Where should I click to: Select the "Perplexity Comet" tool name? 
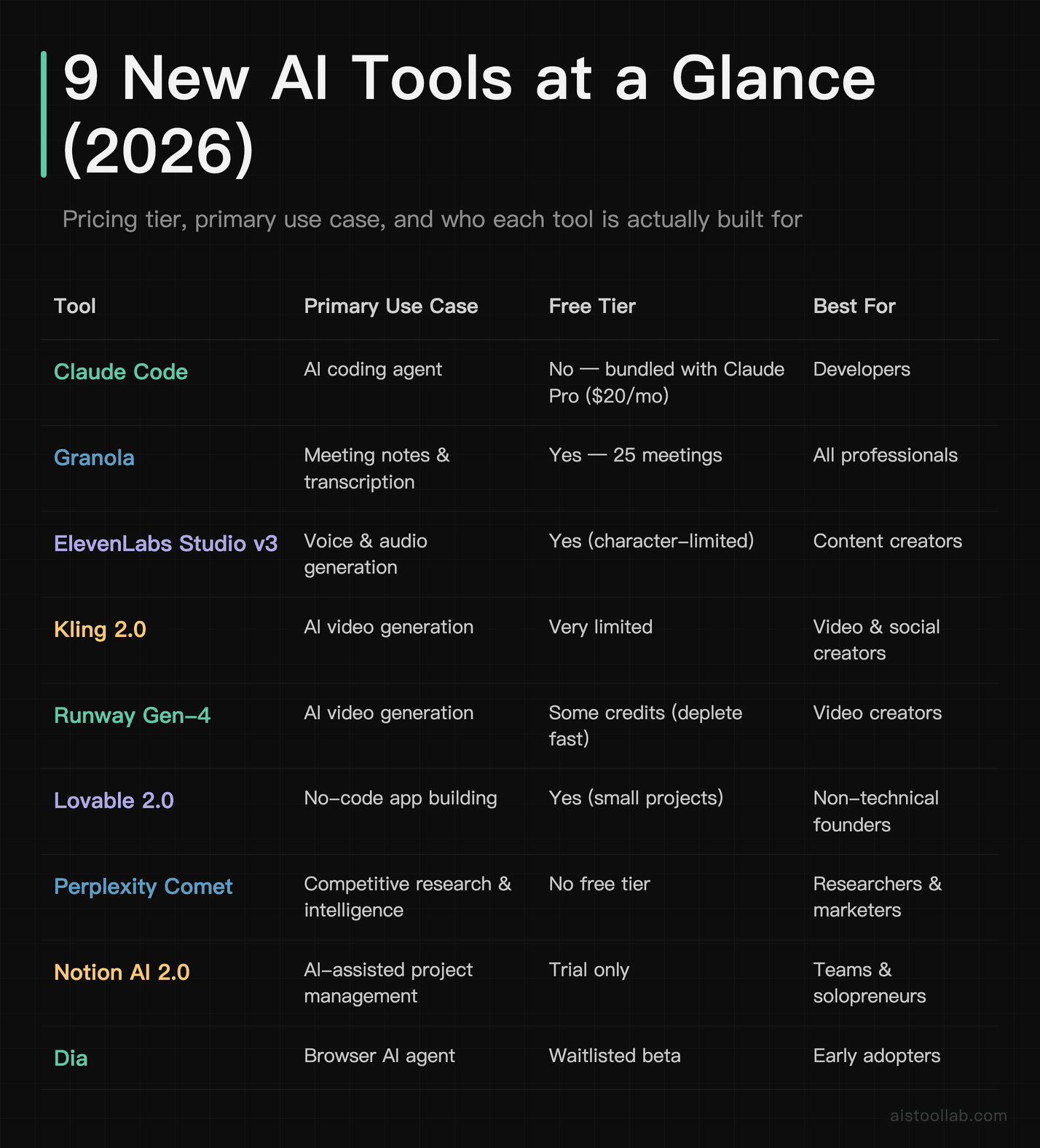(x=143, y=887)
